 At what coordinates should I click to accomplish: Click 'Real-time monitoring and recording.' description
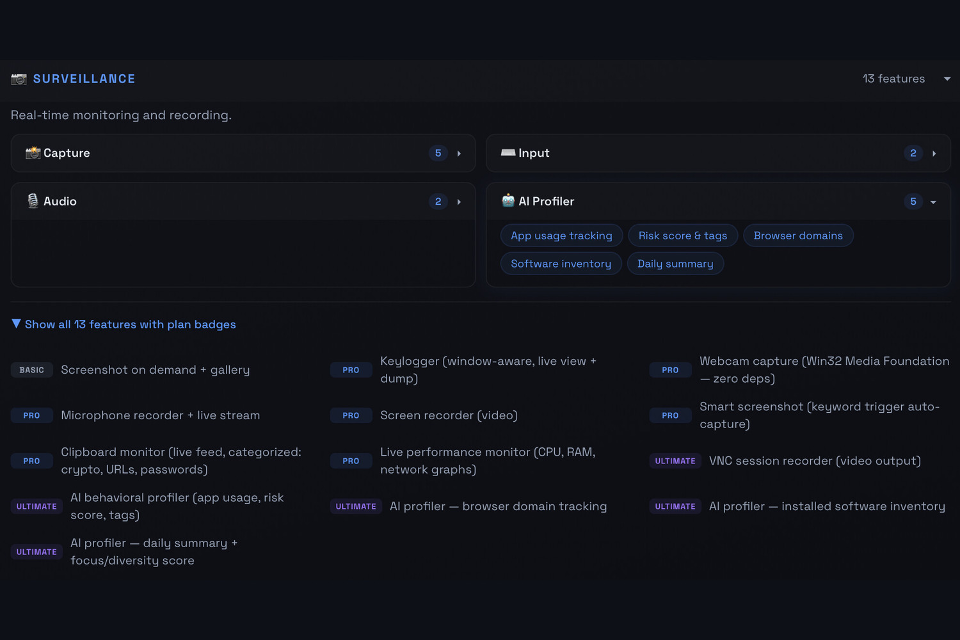point(121,115)
